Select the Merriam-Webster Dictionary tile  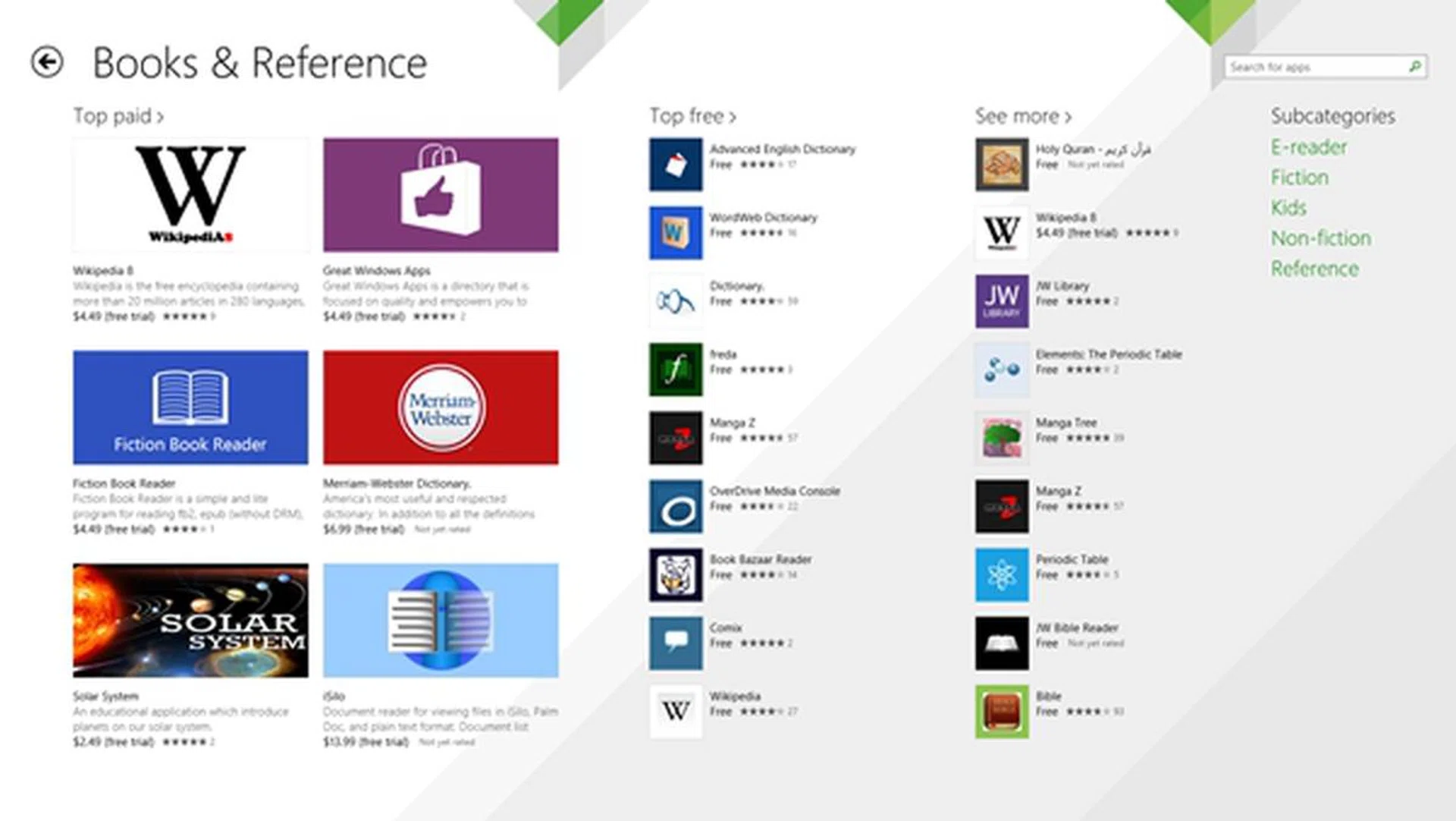pos(441,407)
